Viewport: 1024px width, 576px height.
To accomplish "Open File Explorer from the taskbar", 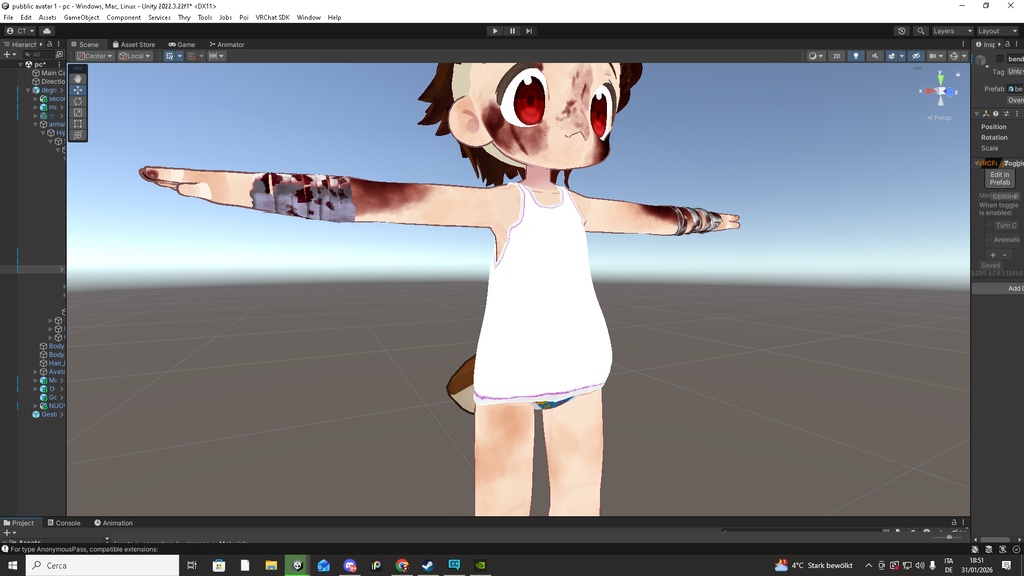I will pyautogui.click(x=271, y=566).
